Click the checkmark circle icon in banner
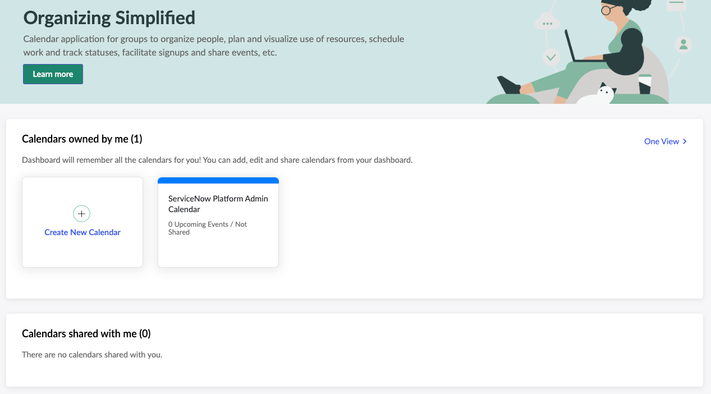Viewport: 711px width, 394px height. click(x=551, y=58)
